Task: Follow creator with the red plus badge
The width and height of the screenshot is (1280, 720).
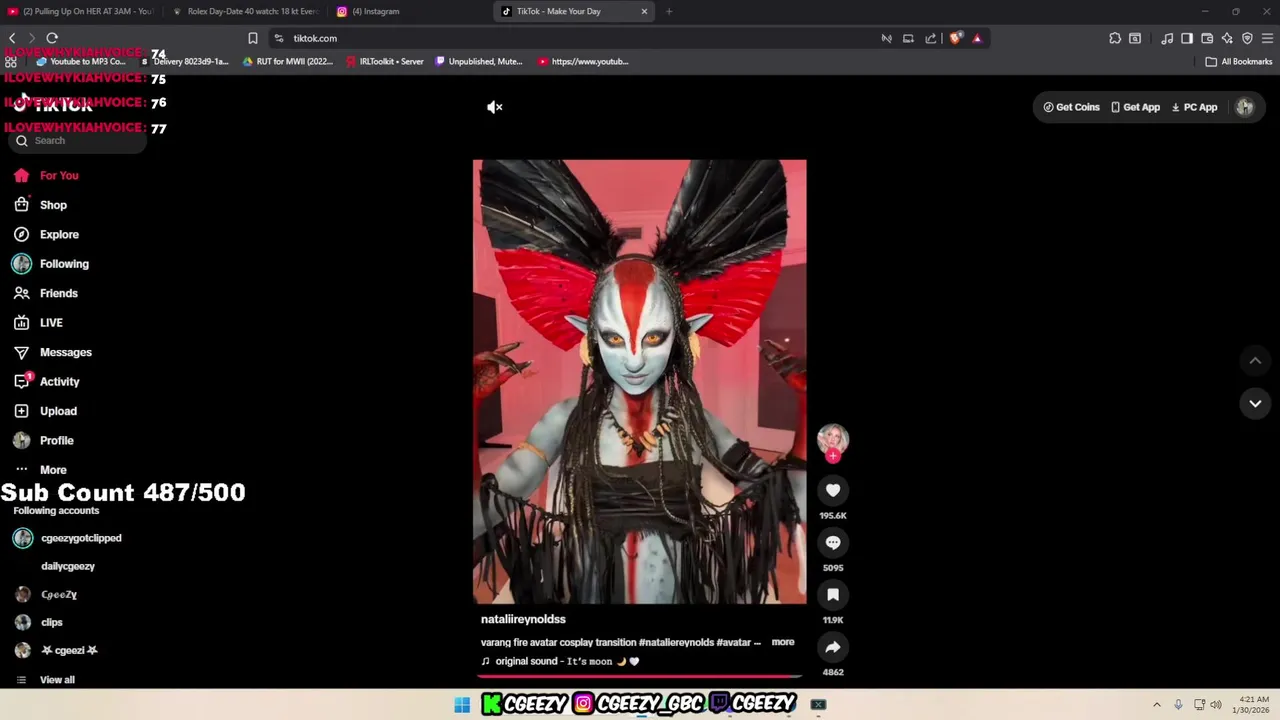Action: coord(833,456)
